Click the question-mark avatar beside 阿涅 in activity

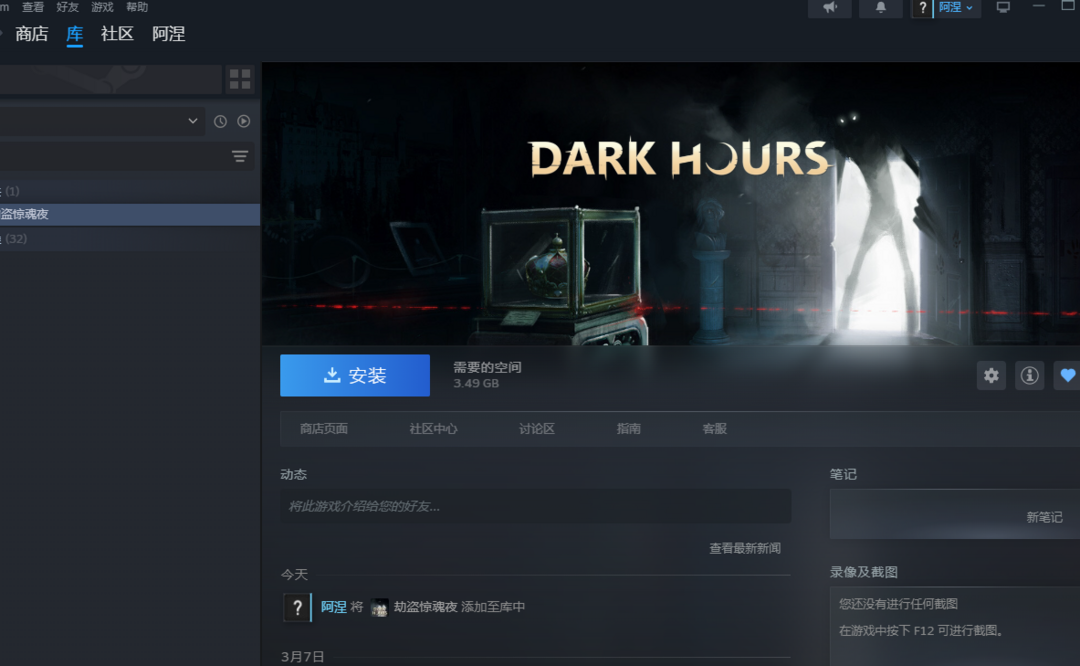click(298, 607)
